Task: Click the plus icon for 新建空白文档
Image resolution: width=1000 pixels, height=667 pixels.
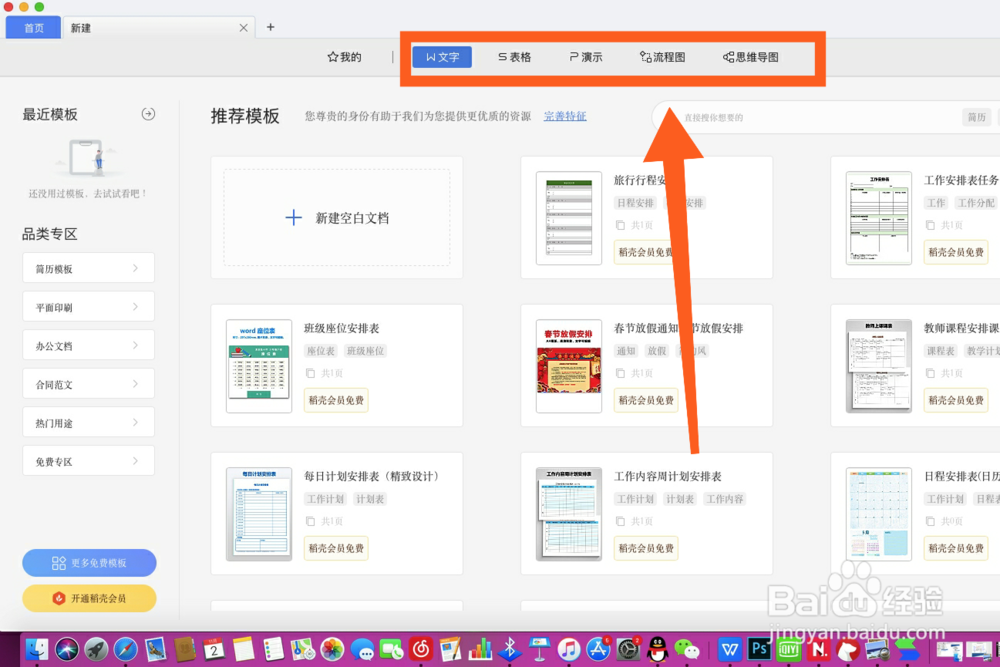Action: pos(293,218)
